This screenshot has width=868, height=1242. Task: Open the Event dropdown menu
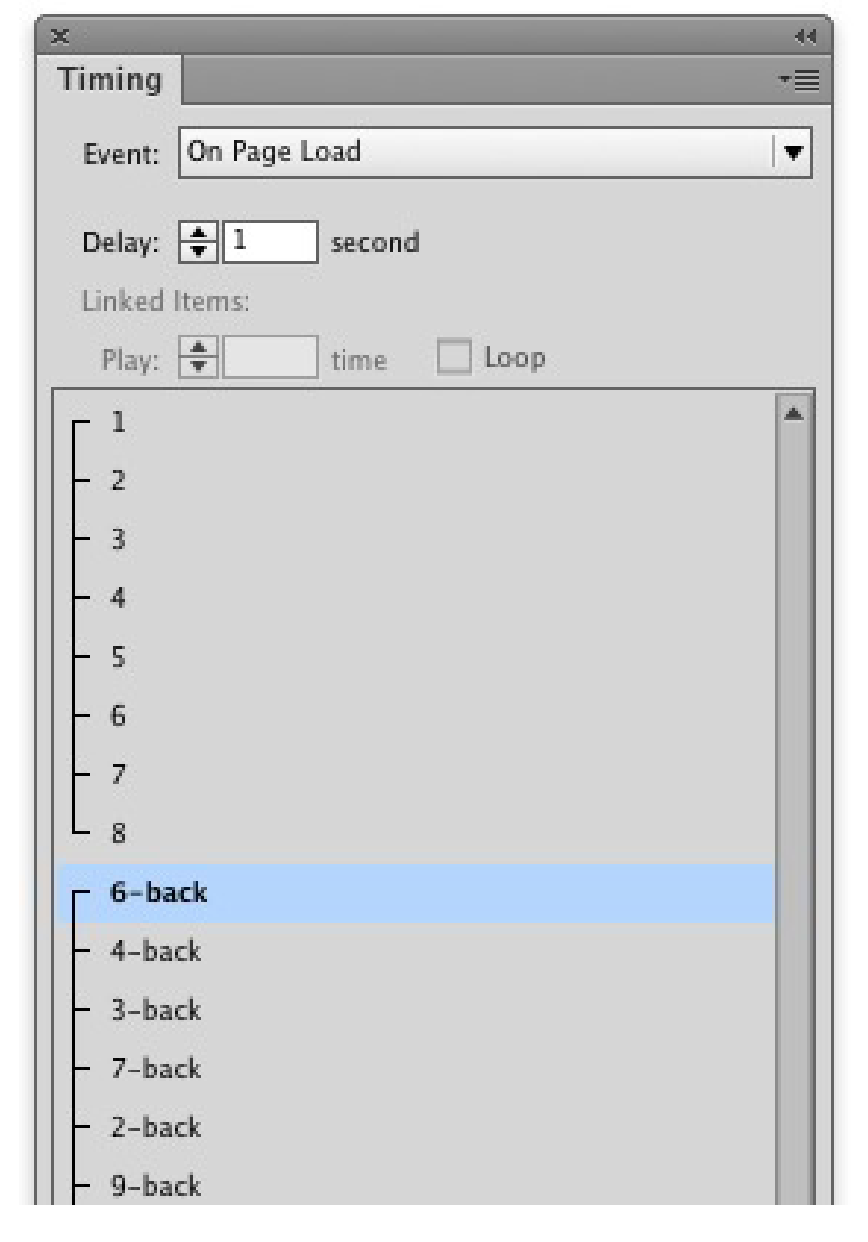point(794,153)
